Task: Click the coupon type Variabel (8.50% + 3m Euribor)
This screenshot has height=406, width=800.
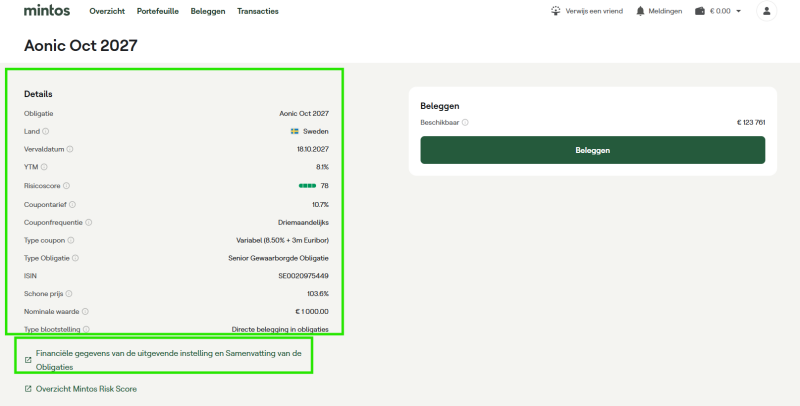Action: tap(283, 240)
